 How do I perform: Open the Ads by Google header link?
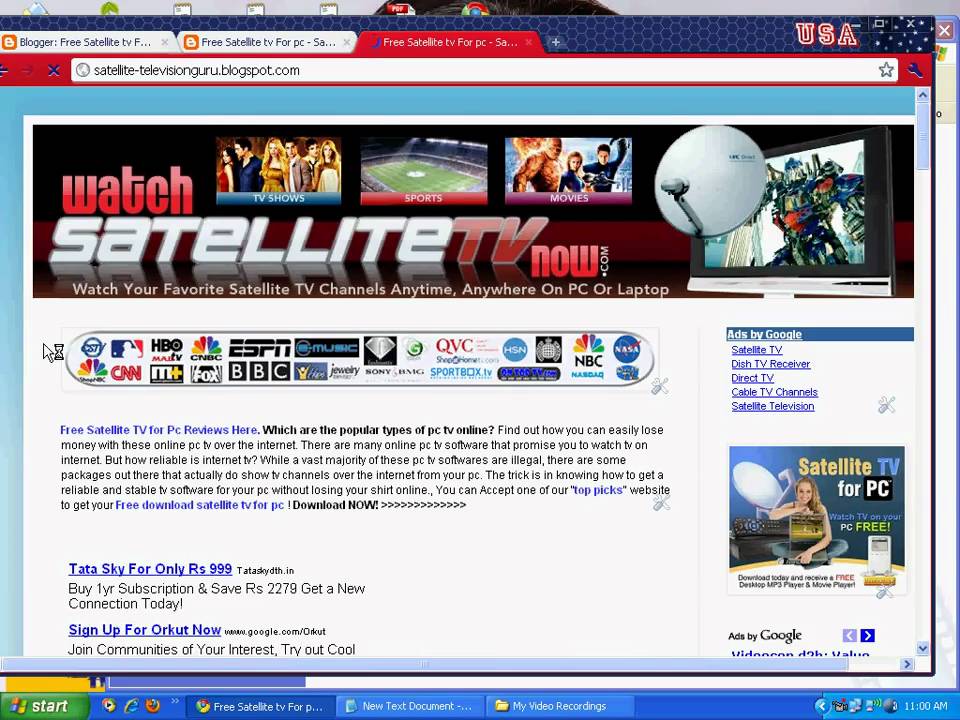point(764,334)
